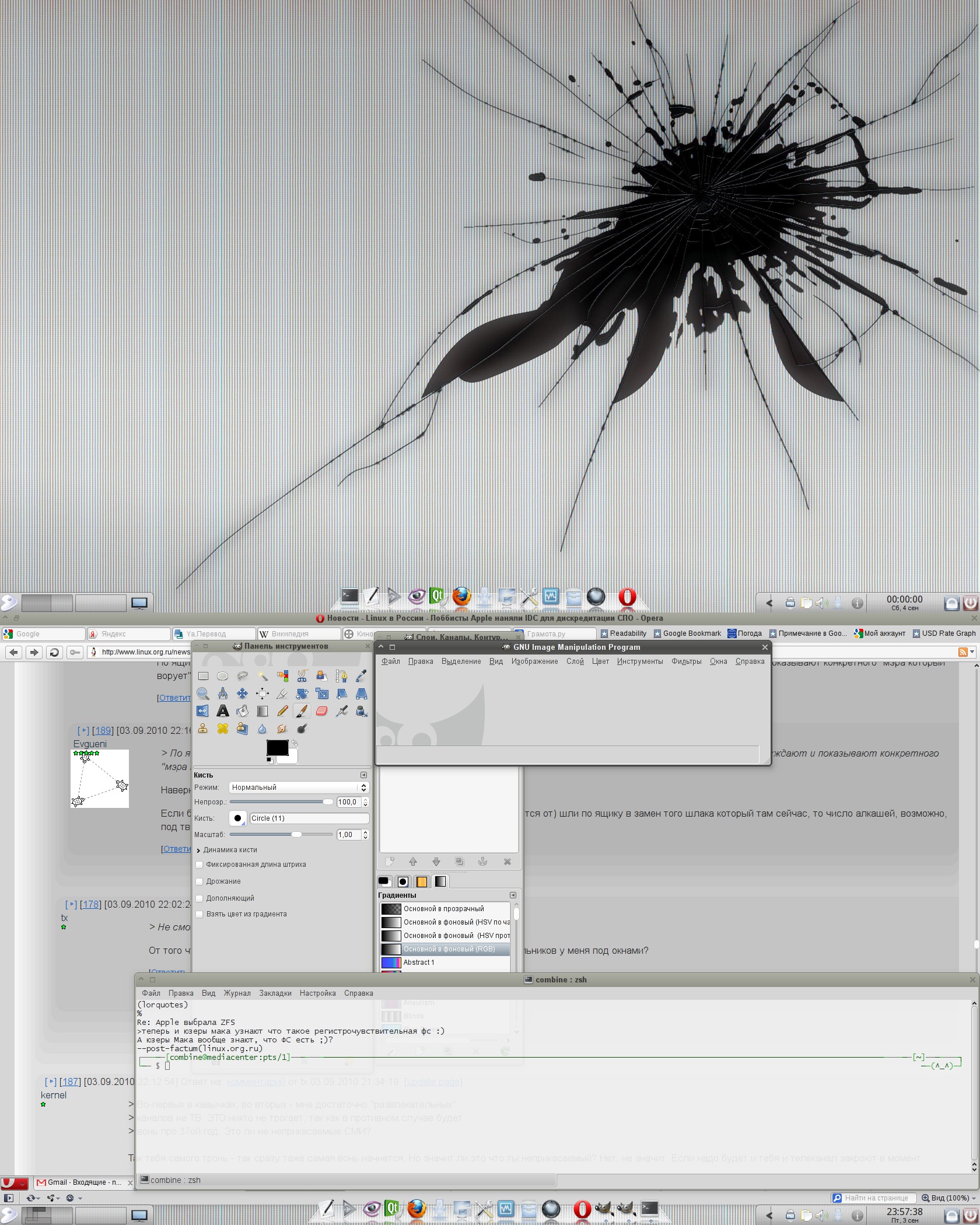
Task: Open Opera address bar dropdown arrow at right
Action: pyautogui.click(x=971, y=652)
